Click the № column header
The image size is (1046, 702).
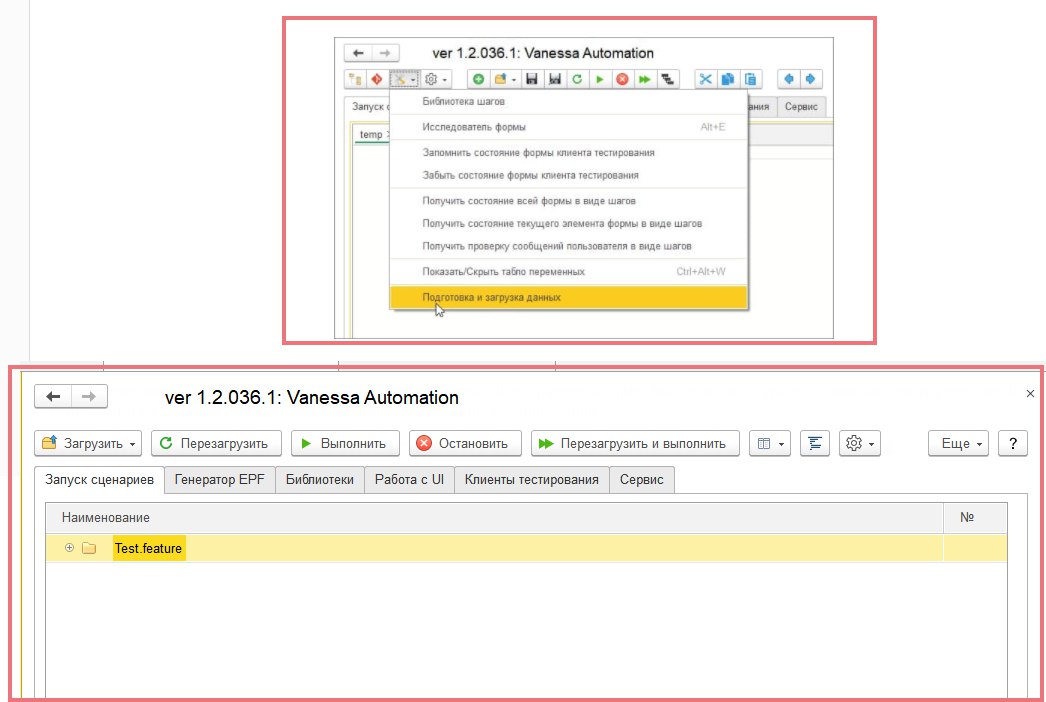point(975,517)
